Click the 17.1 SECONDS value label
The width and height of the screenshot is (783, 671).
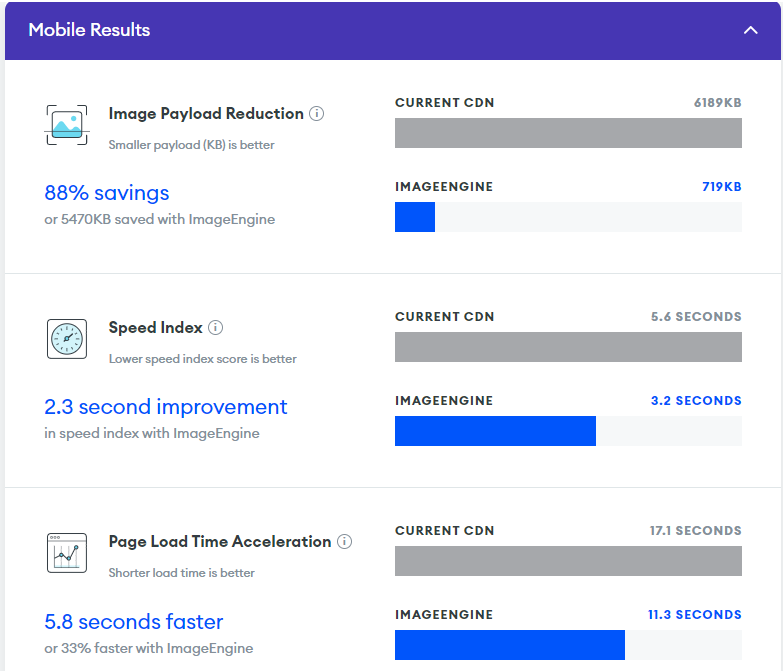click(x=696, y=531)
